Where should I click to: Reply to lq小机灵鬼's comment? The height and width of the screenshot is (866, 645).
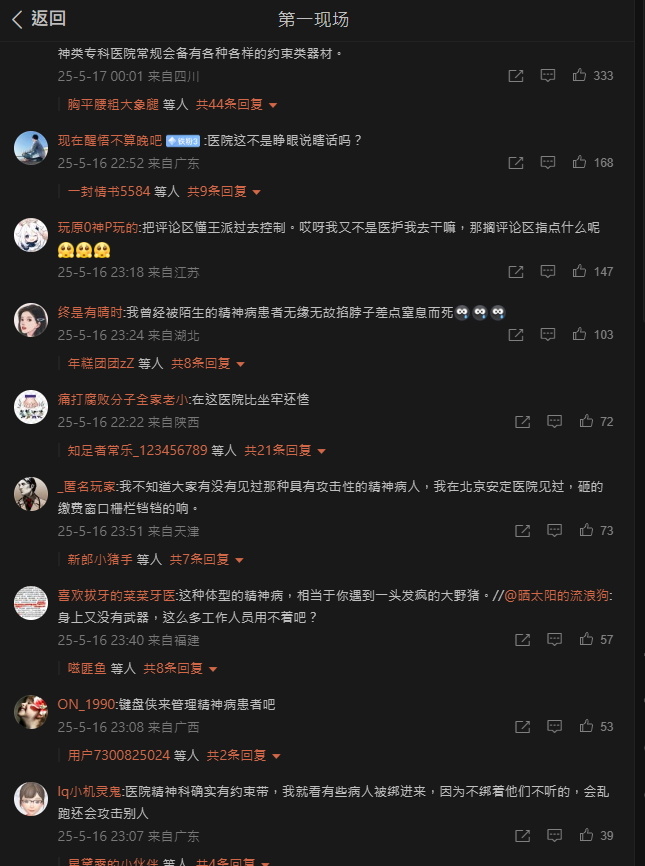click(554, 835)
